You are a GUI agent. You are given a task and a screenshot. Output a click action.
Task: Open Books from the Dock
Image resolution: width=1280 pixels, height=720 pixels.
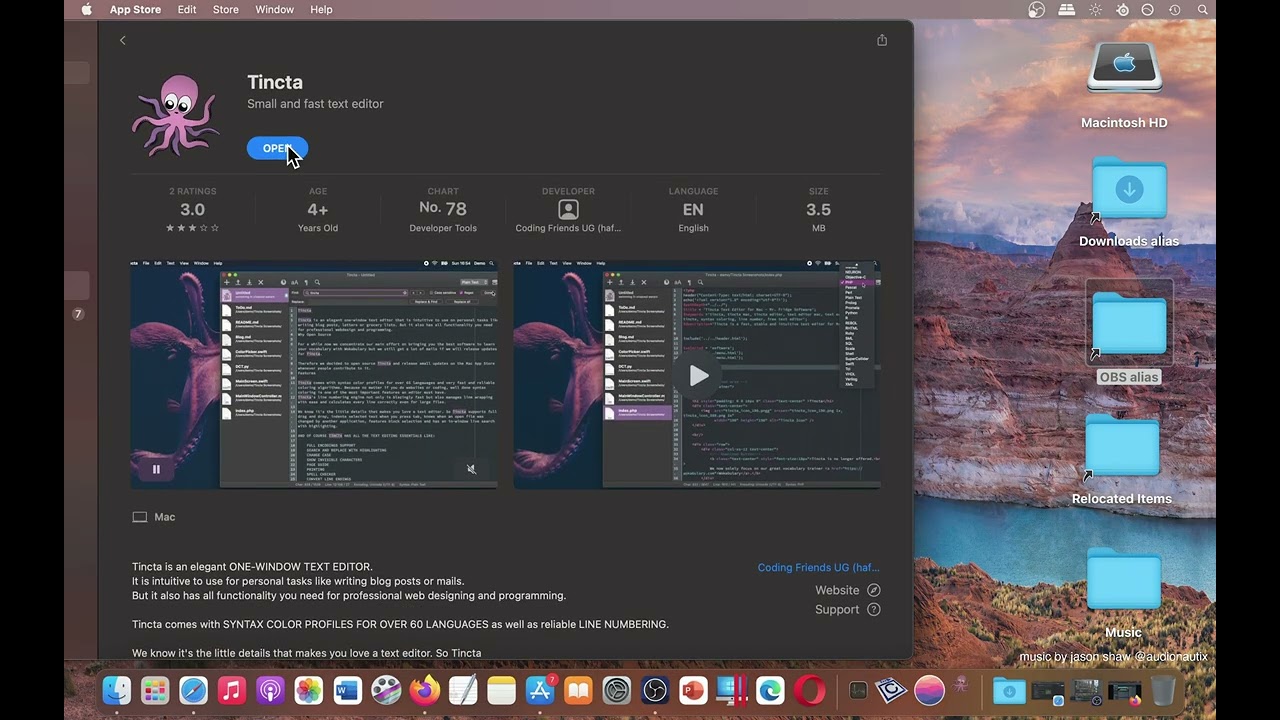coord(578,690)
